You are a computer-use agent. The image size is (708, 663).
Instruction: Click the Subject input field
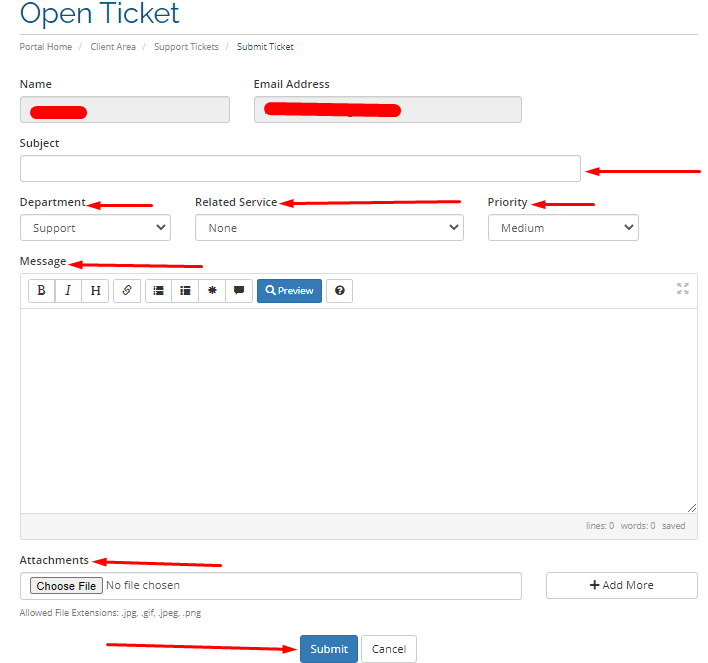pyautogui.click(x=300, y=168)
